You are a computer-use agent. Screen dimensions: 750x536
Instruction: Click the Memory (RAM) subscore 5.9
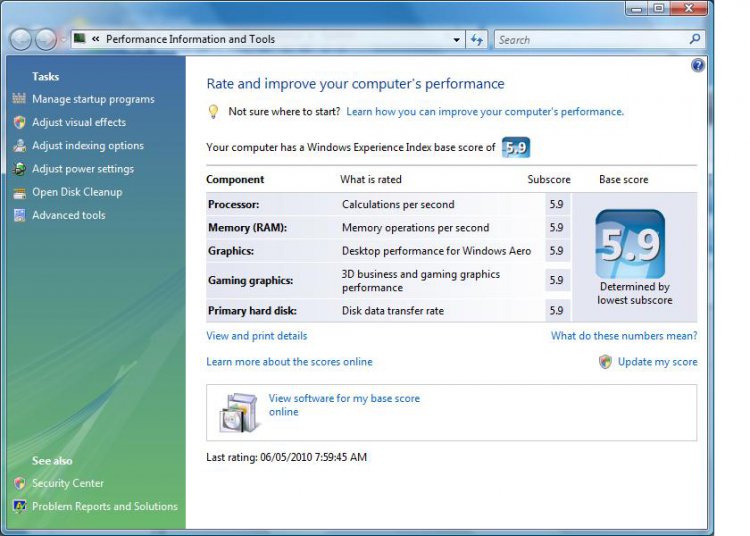coord(556,228)
